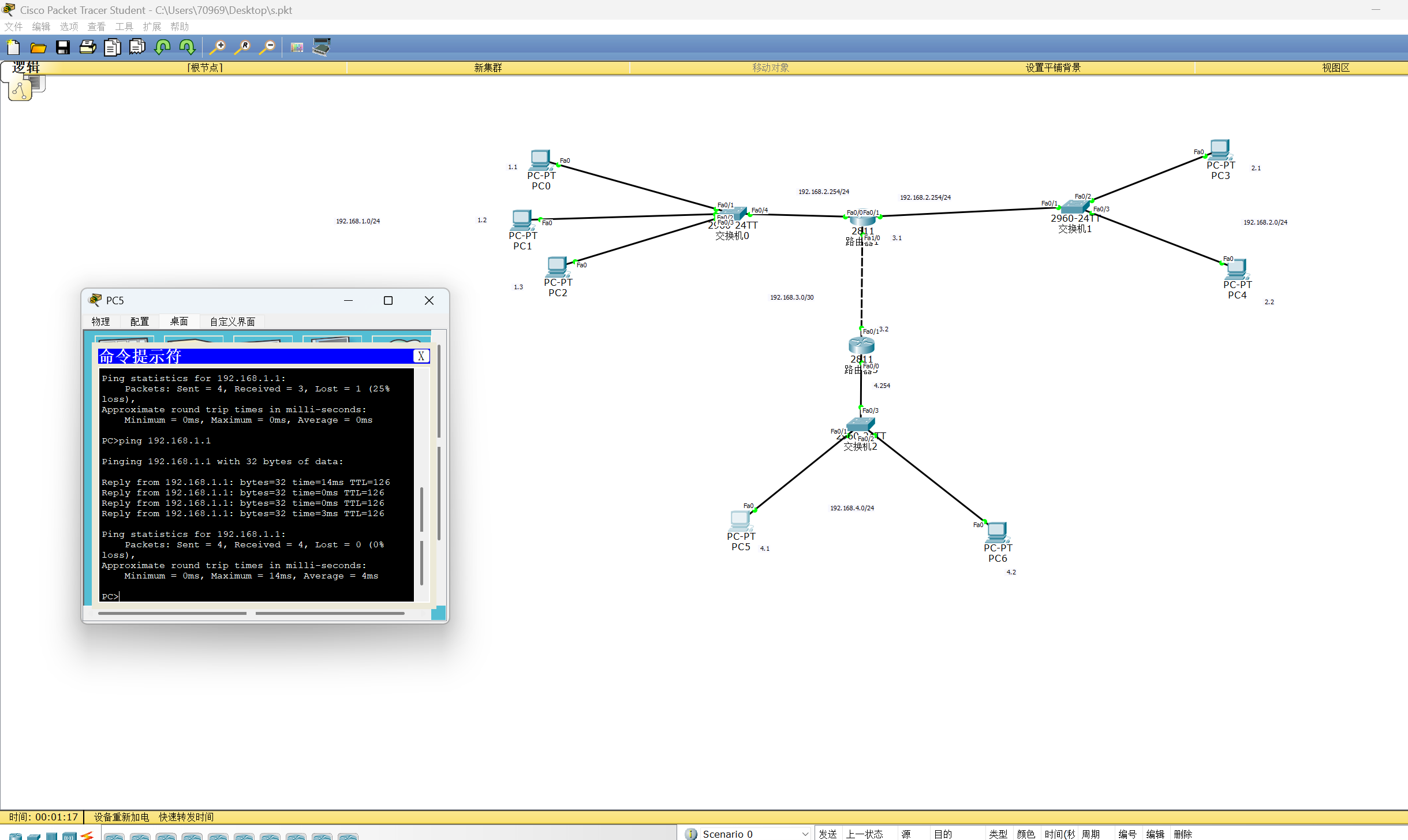This screenshot has width=1408, height=840.
Task: Open the drawing palette icon
Action: click(x=297, y=47)
